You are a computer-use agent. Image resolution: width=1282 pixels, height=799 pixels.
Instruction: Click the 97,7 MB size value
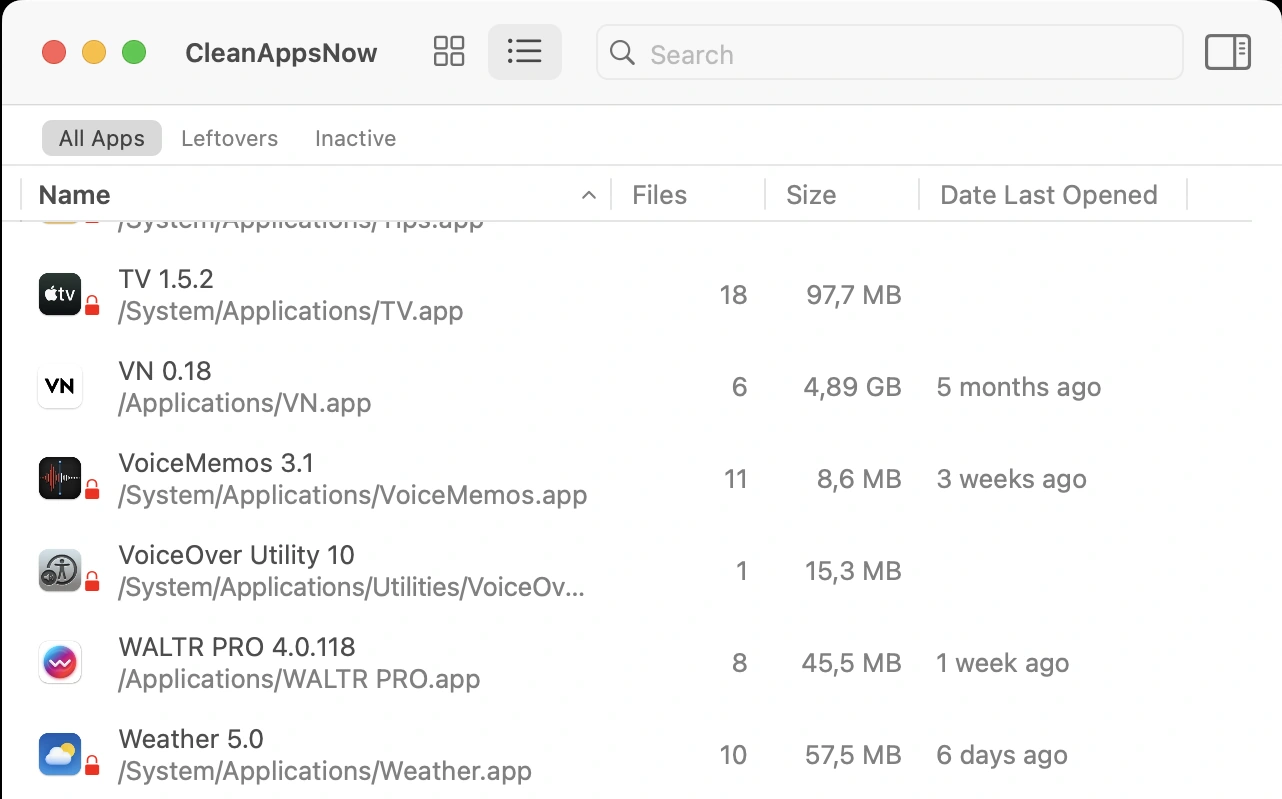click(x=854, y=295)
